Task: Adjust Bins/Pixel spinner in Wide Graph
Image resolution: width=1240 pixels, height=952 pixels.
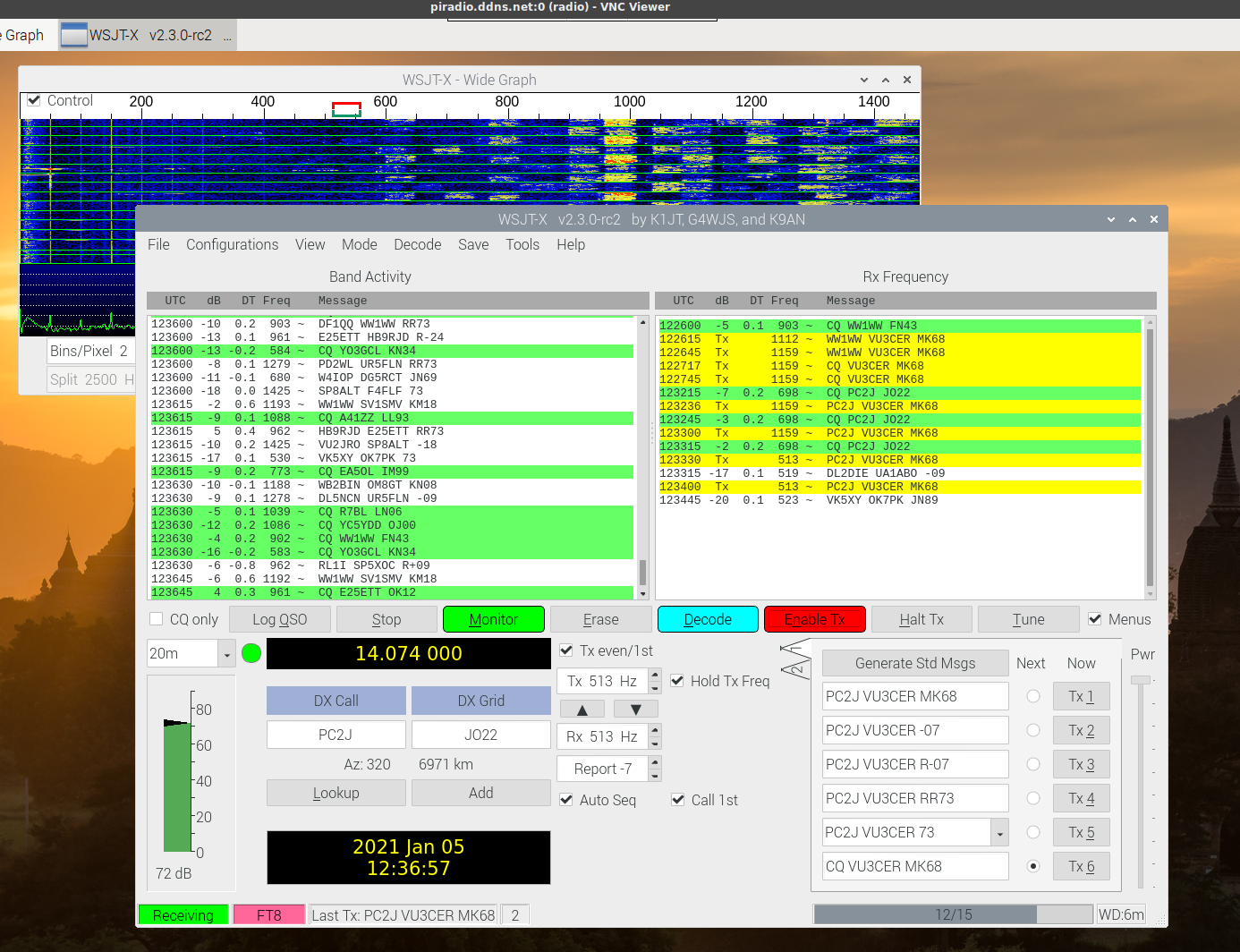Action: click(x=90, y=351)
